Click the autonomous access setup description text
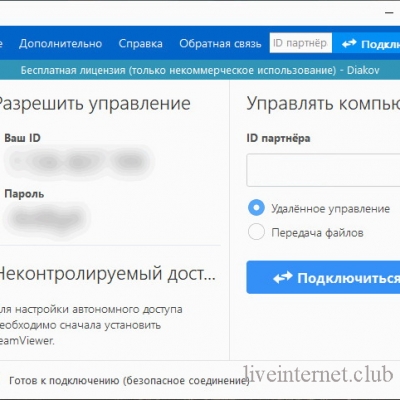The image size is (400, 400). (91, 325)
